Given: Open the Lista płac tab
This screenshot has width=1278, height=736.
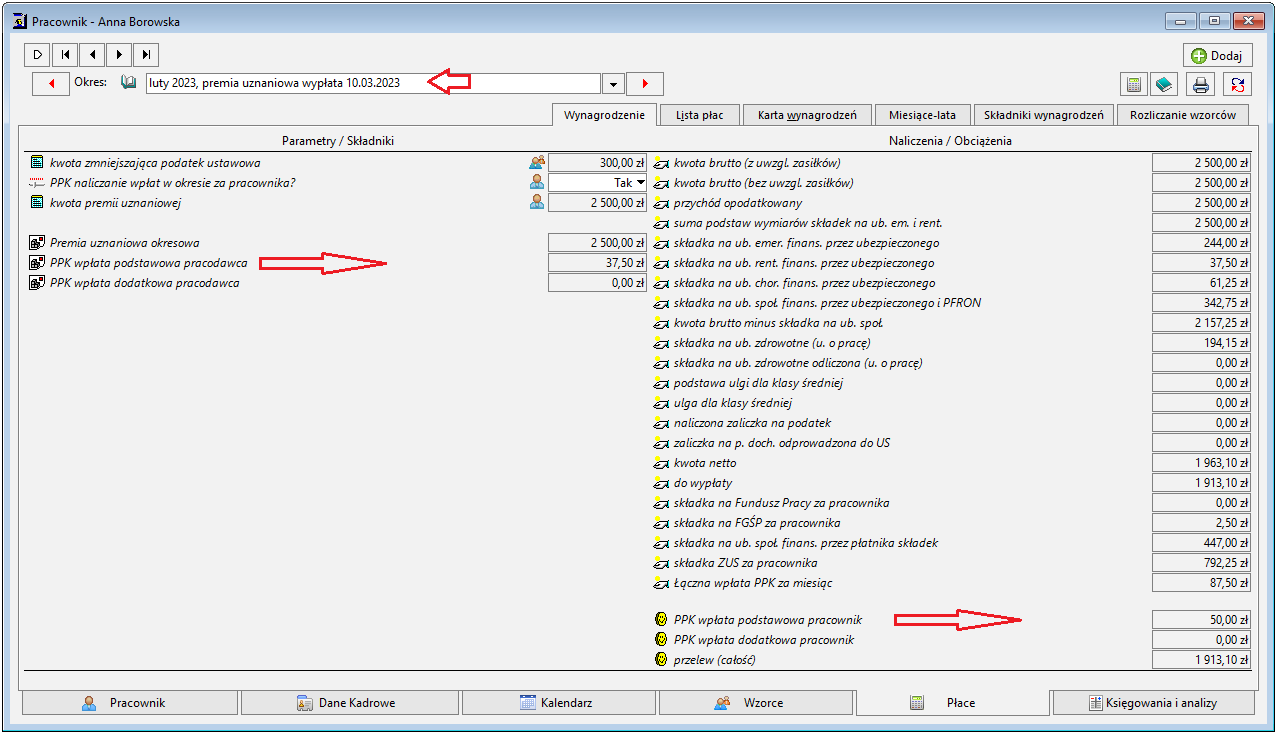Looking at the screenshot, I should 700,115.
